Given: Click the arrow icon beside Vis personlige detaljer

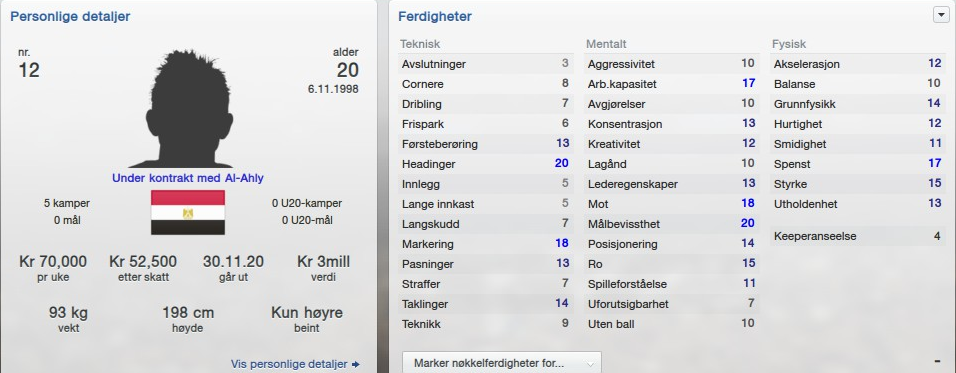Looking at the screenshot, I should (355, 364).
